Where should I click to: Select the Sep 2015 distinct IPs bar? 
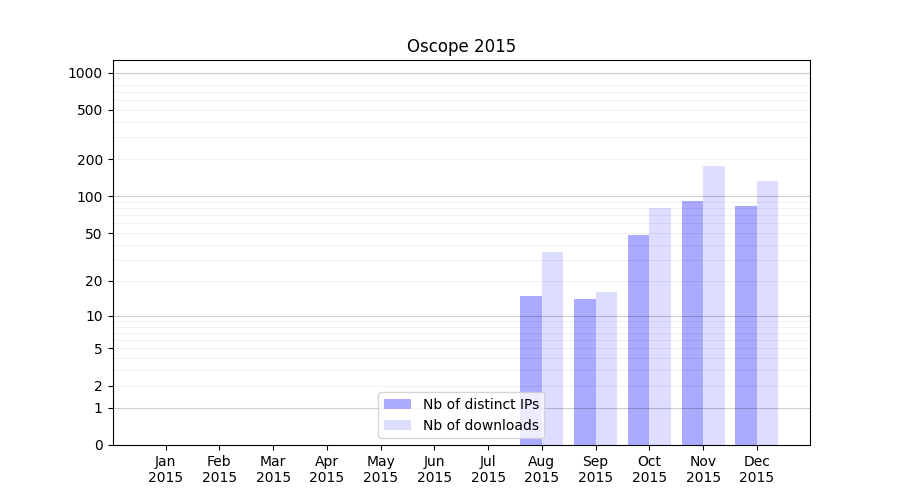pos(585,372)
